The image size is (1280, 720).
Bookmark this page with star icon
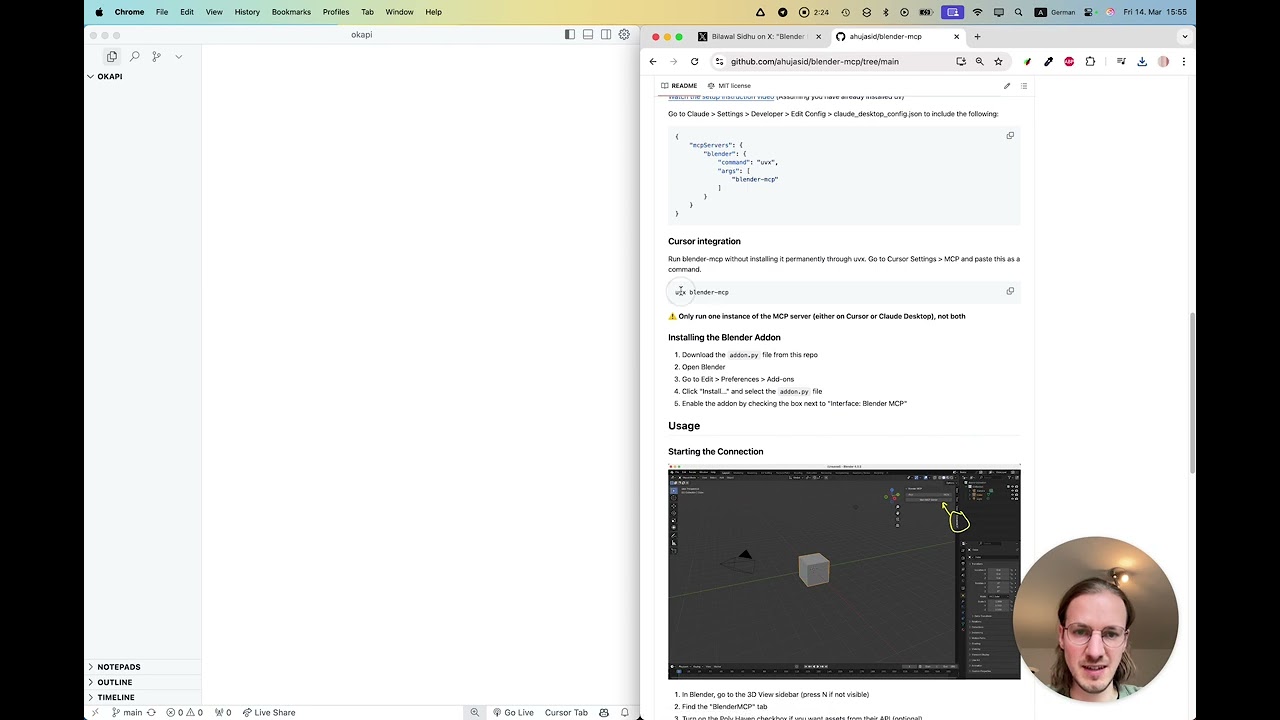tap(998, 61)
